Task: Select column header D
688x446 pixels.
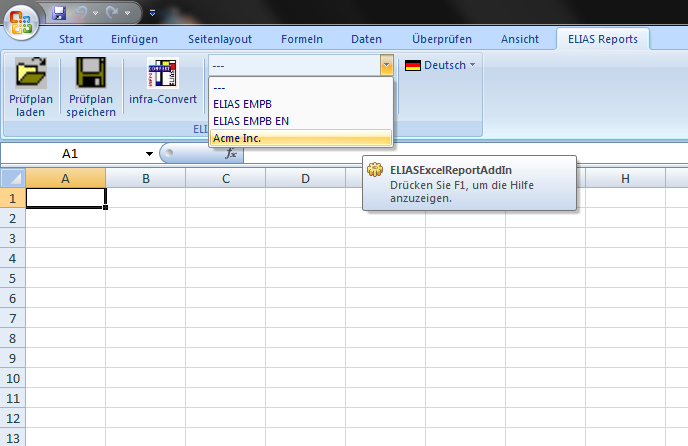Action: (x=305, y=178)
